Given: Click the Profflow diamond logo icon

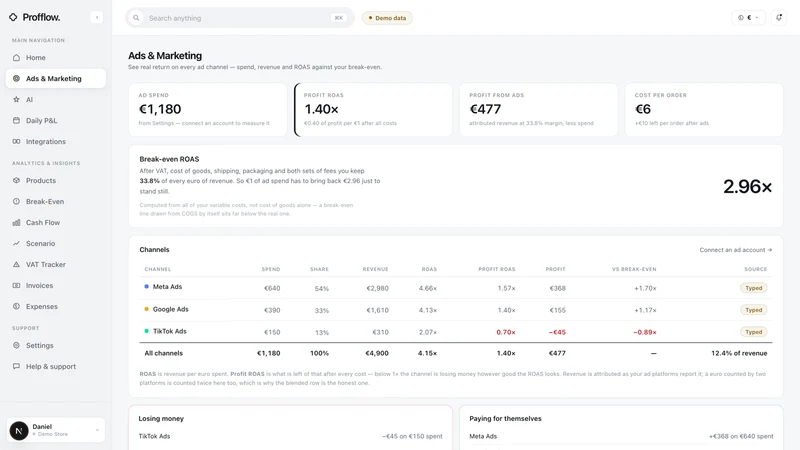Looking at the screenshot, I should (x=13, y=17).
